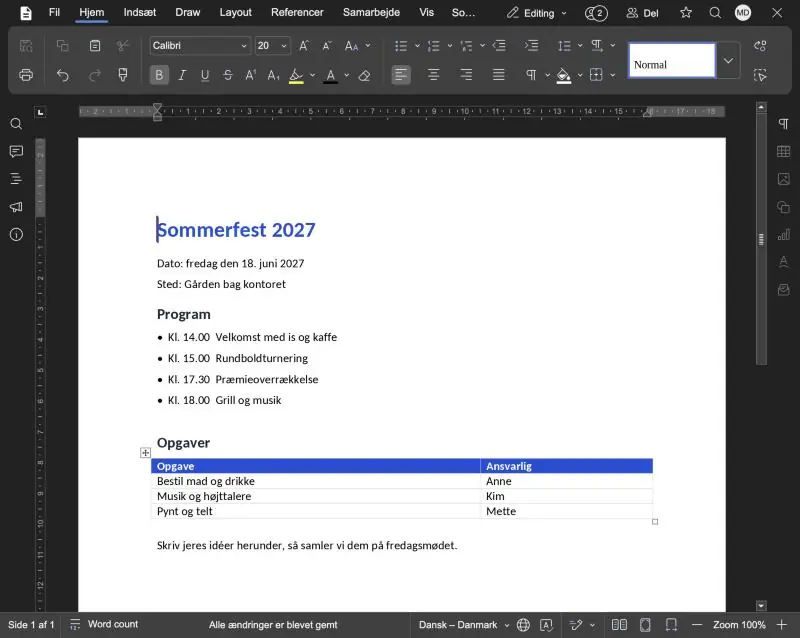This screenshot has width=800, height=638.
Task: Toggle italic formatting
Action: tap(182, 76)
